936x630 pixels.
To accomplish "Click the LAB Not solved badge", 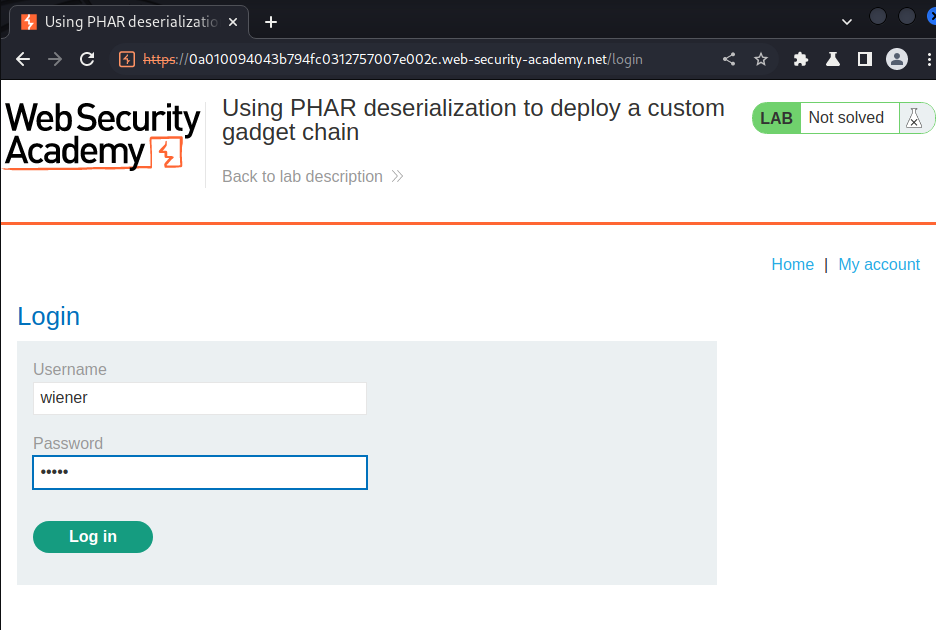I will pos(842,118).
